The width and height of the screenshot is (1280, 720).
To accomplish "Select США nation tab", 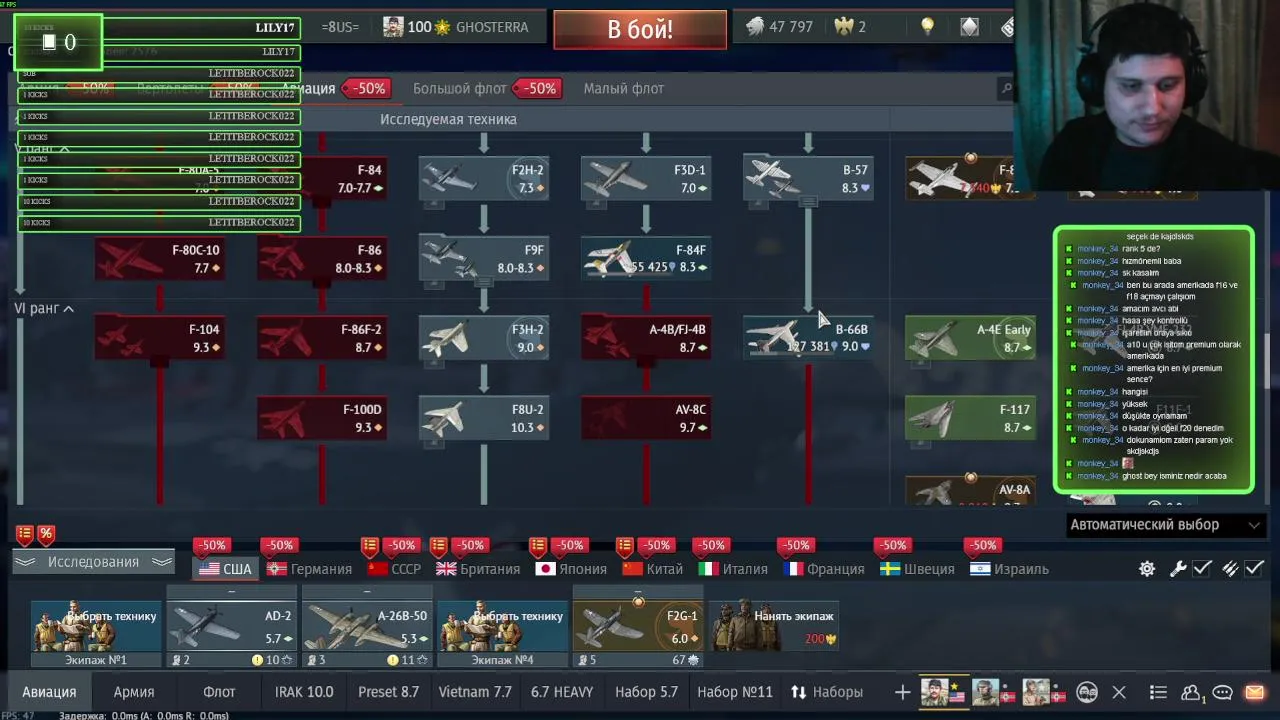I will 225,568.
